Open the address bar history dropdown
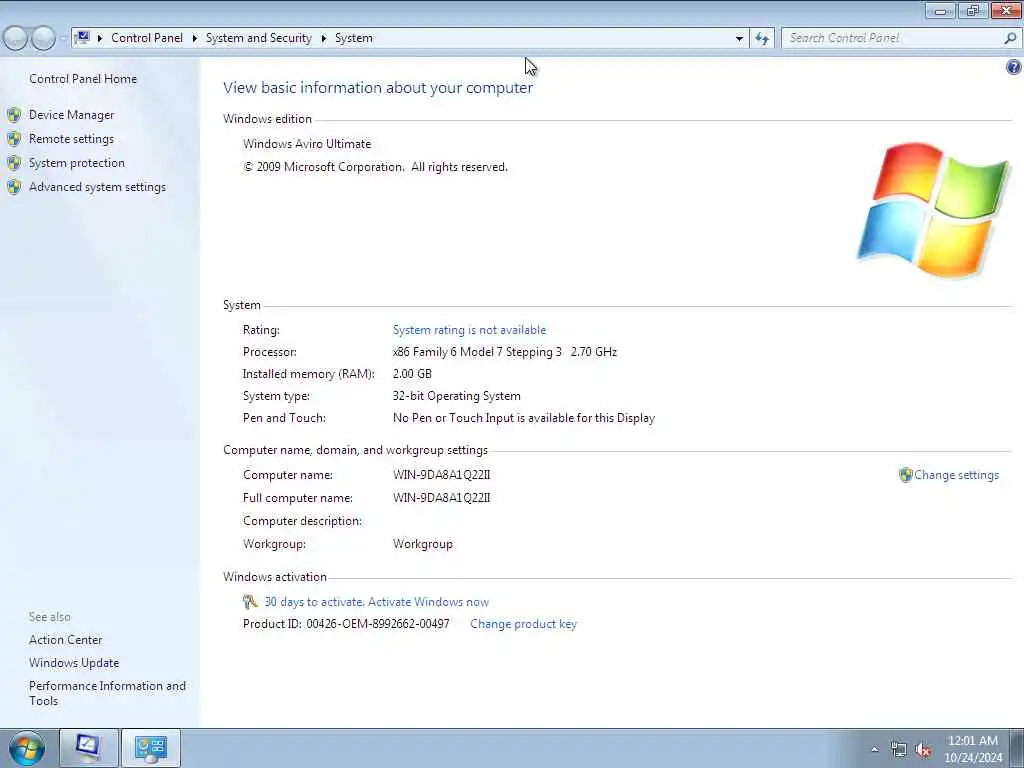The image size is (1024, 768). (x=739, y=38)
